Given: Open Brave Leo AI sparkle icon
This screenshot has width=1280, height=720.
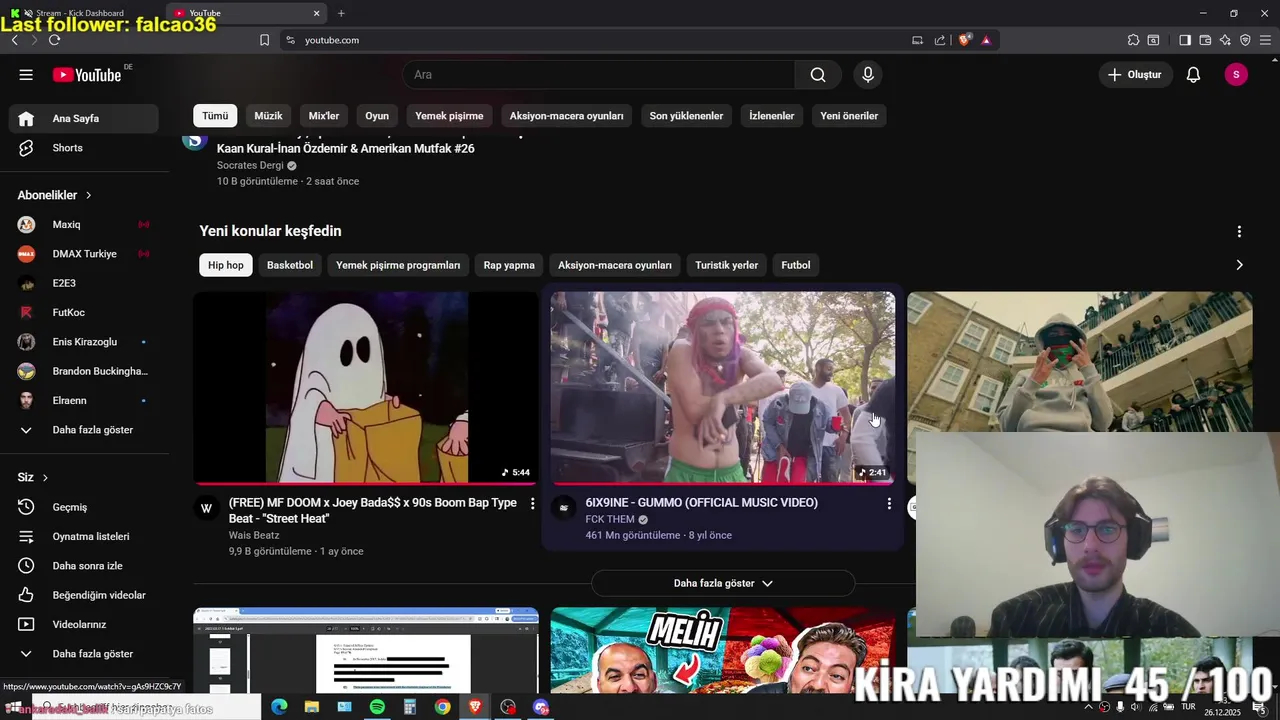Looking at the screenshot, I should pyautogui.click(x=1225, y=40).
